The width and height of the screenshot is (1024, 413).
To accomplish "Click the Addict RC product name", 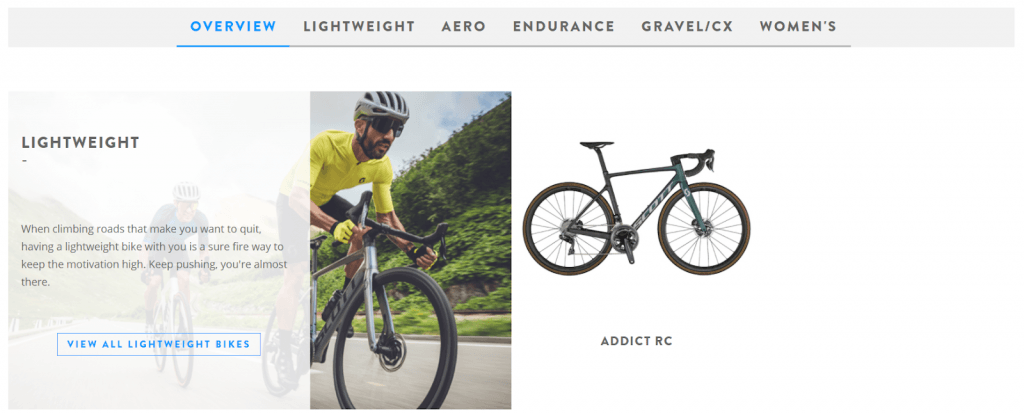I will pyautogui.click(x=636, y=341).
